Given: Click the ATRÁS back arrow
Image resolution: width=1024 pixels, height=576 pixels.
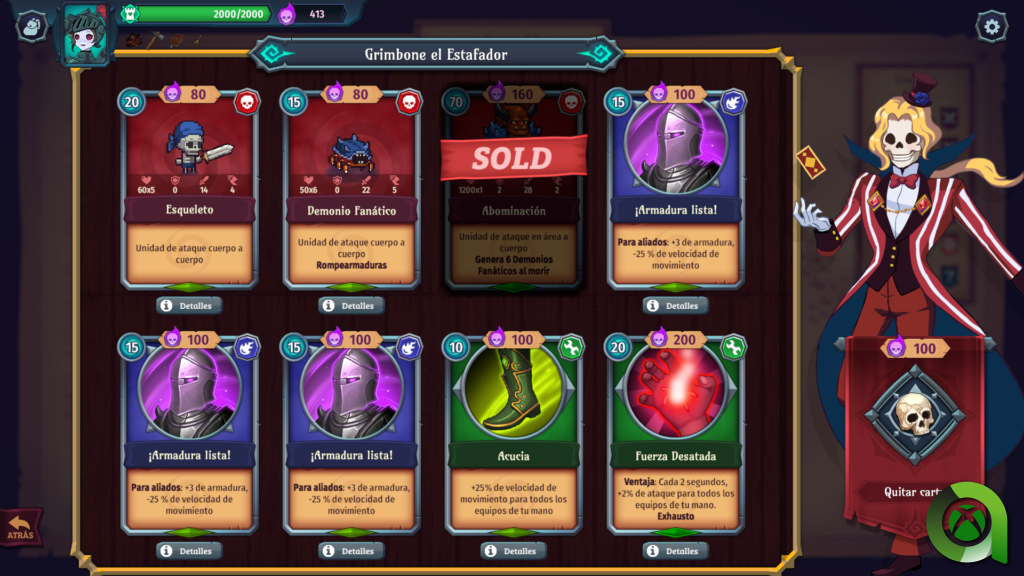Looking at the screenshot, I should click(x=21, y=527).
